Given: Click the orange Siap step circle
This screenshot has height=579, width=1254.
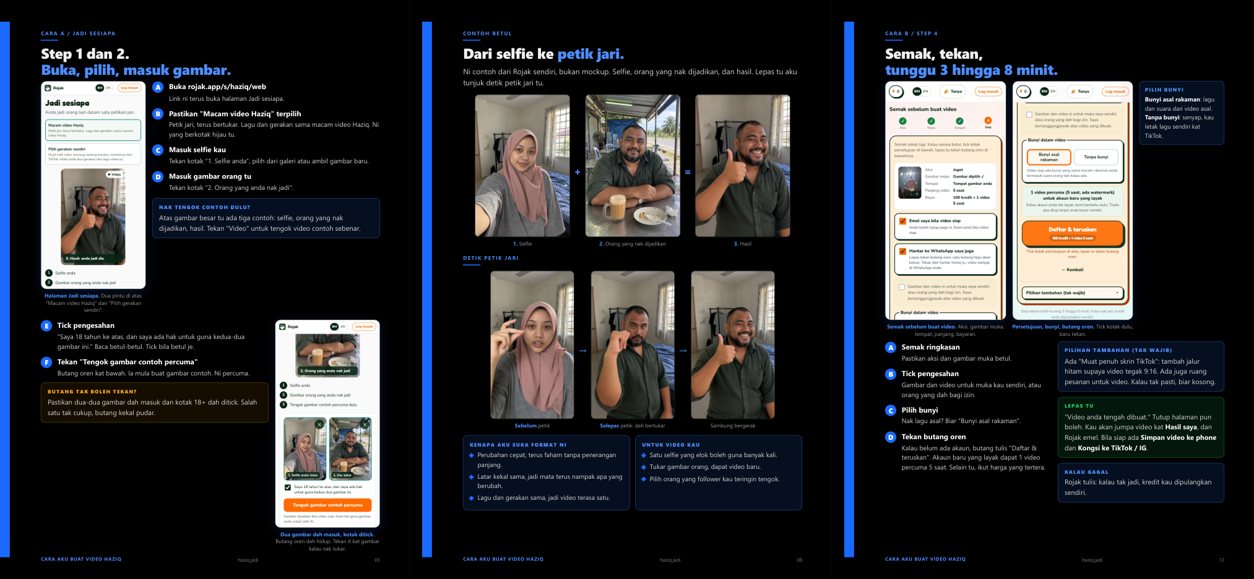Looking at the screenshot, I should click(988, 120).
